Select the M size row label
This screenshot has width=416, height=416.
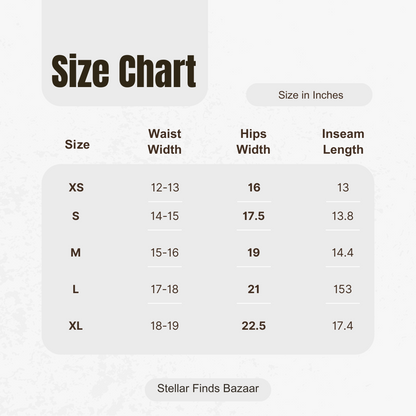(75, 253)
